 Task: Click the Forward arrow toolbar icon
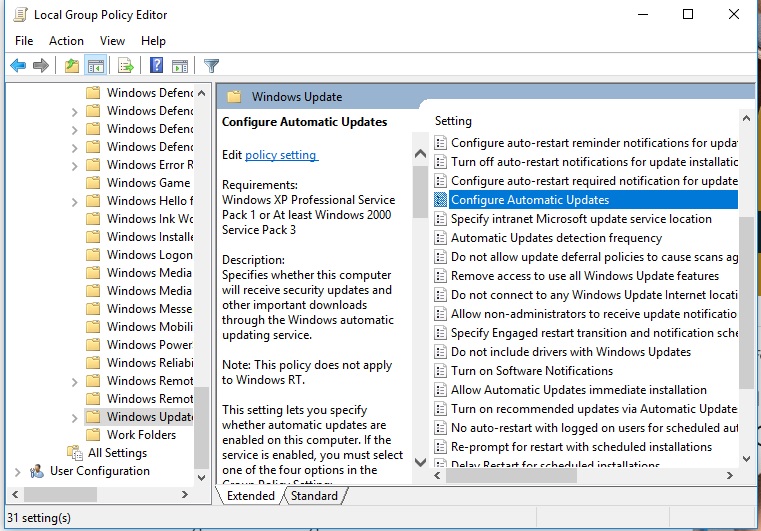click(x=41, y=66)
